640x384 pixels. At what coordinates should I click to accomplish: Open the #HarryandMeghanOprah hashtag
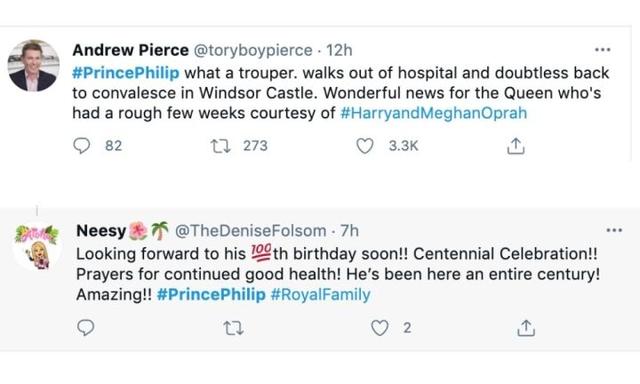(433, 113)
